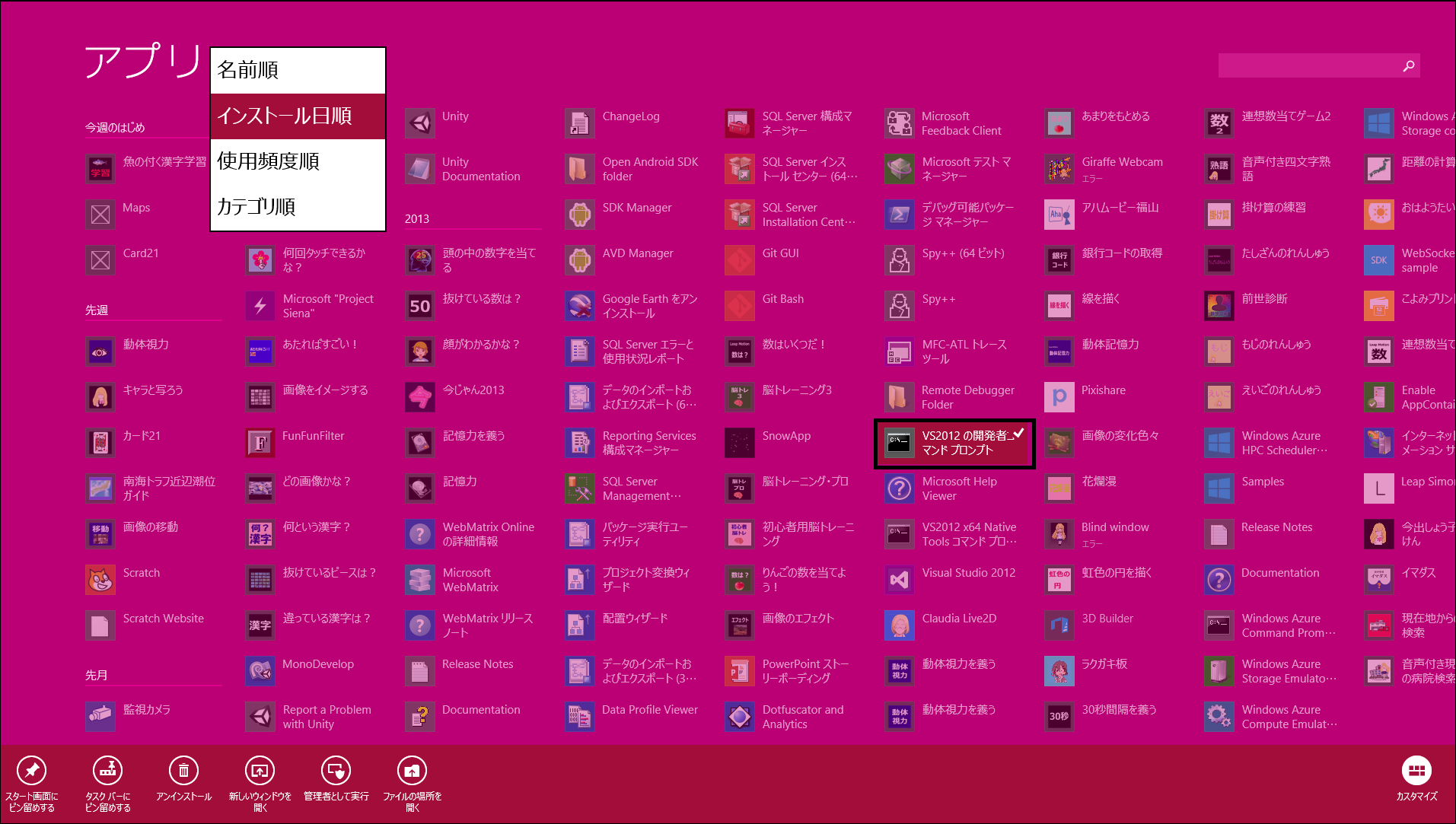Image resolution: width=1456 pixels, height=824 pixels.
Task: Open the Git Bash icon
Action: pyautogui.click(x=740, y=306)
